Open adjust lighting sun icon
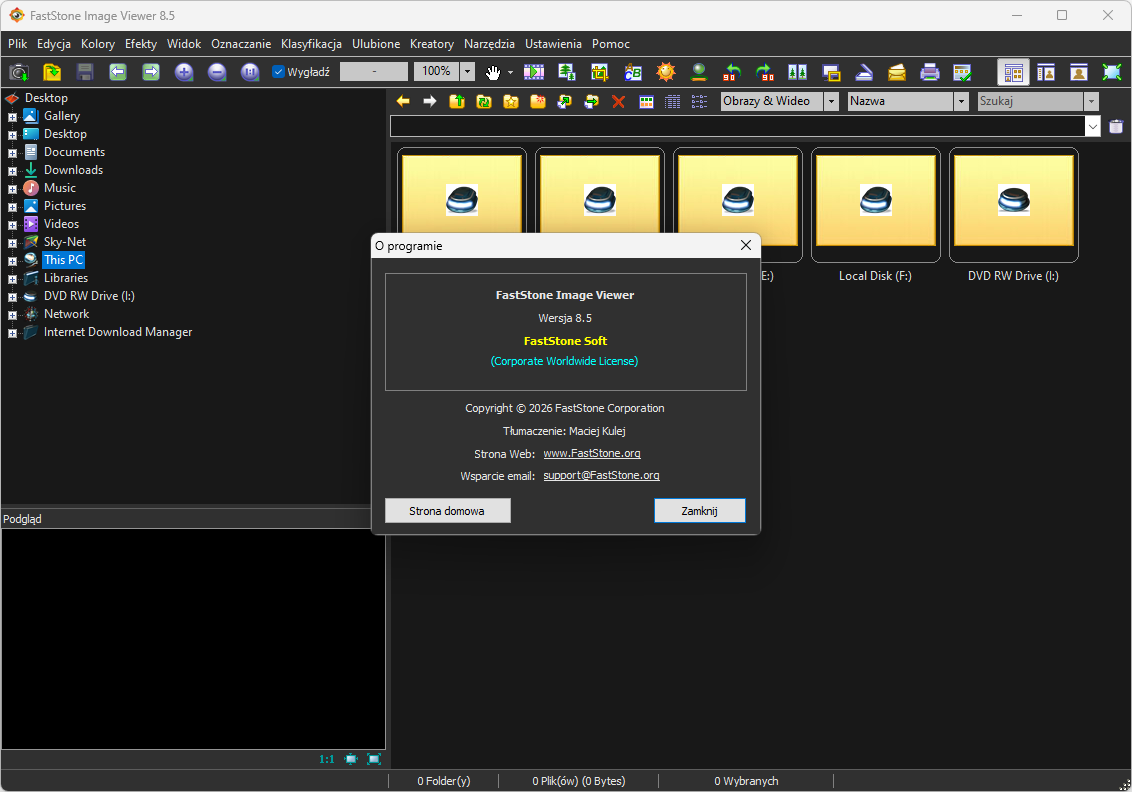1132x792 pixels. [x=666, y=72]
